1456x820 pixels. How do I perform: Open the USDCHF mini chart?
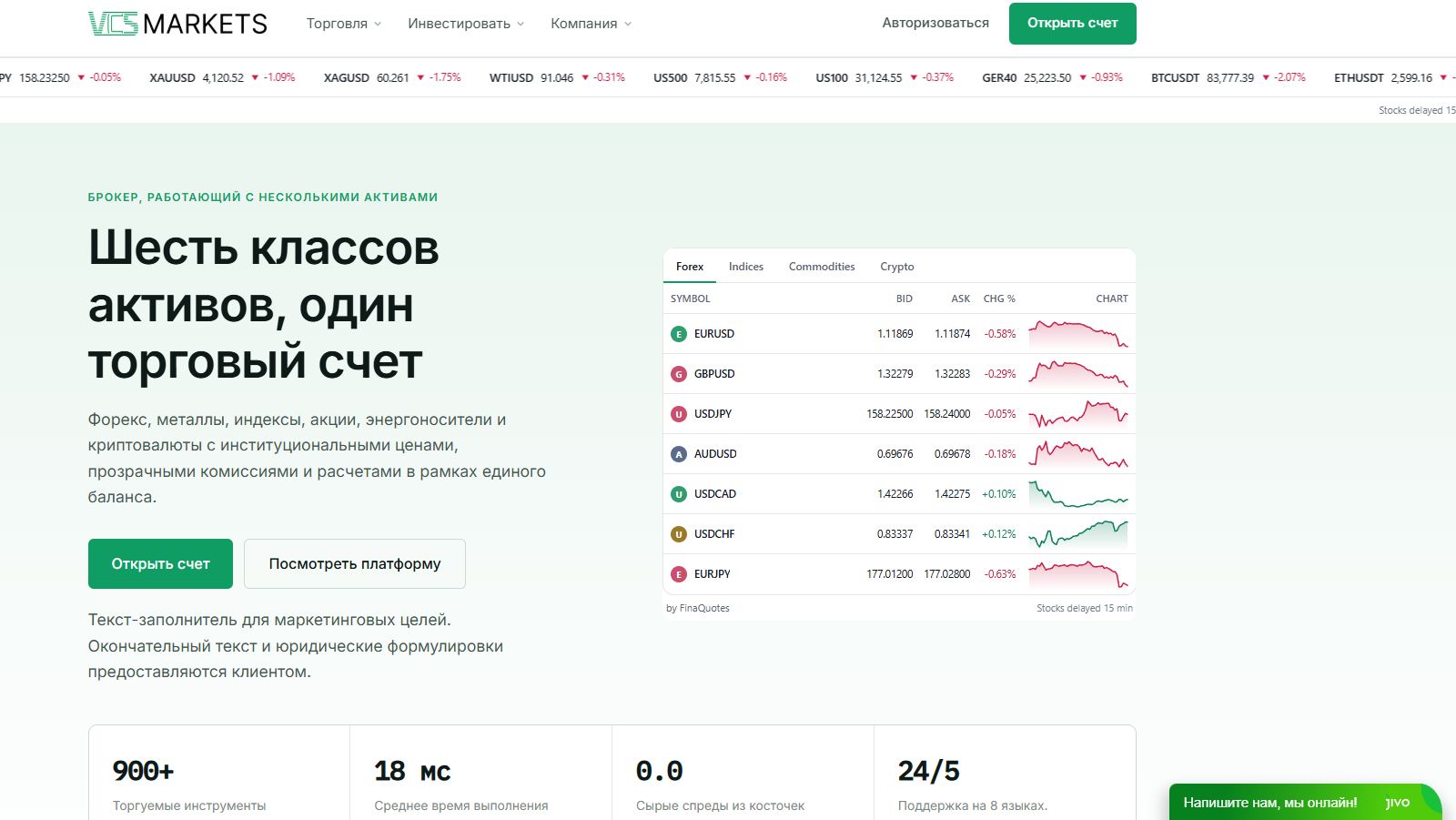click(1078, 534)
